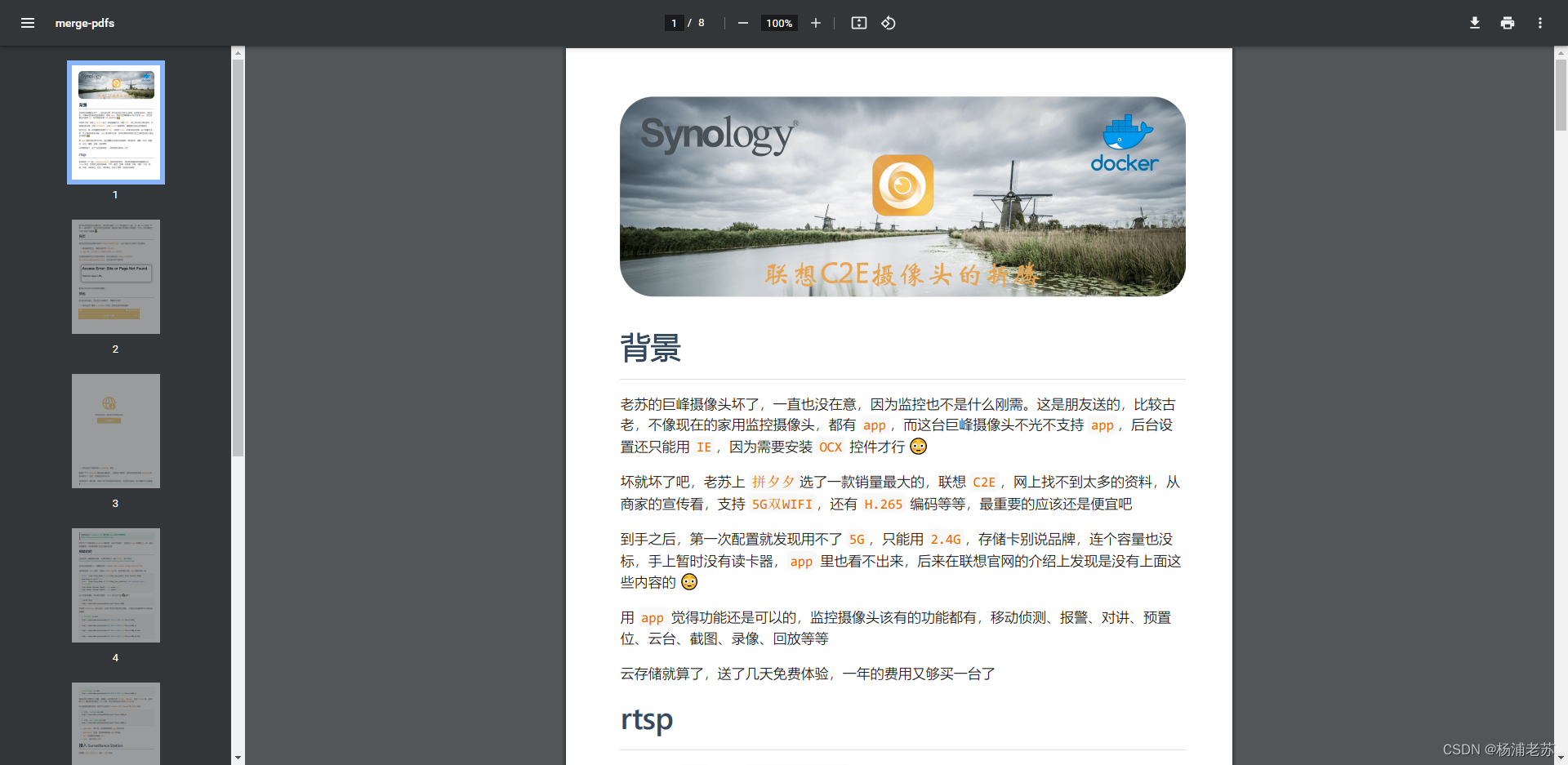
Task: Click the total page count 8
Action: 702,23
